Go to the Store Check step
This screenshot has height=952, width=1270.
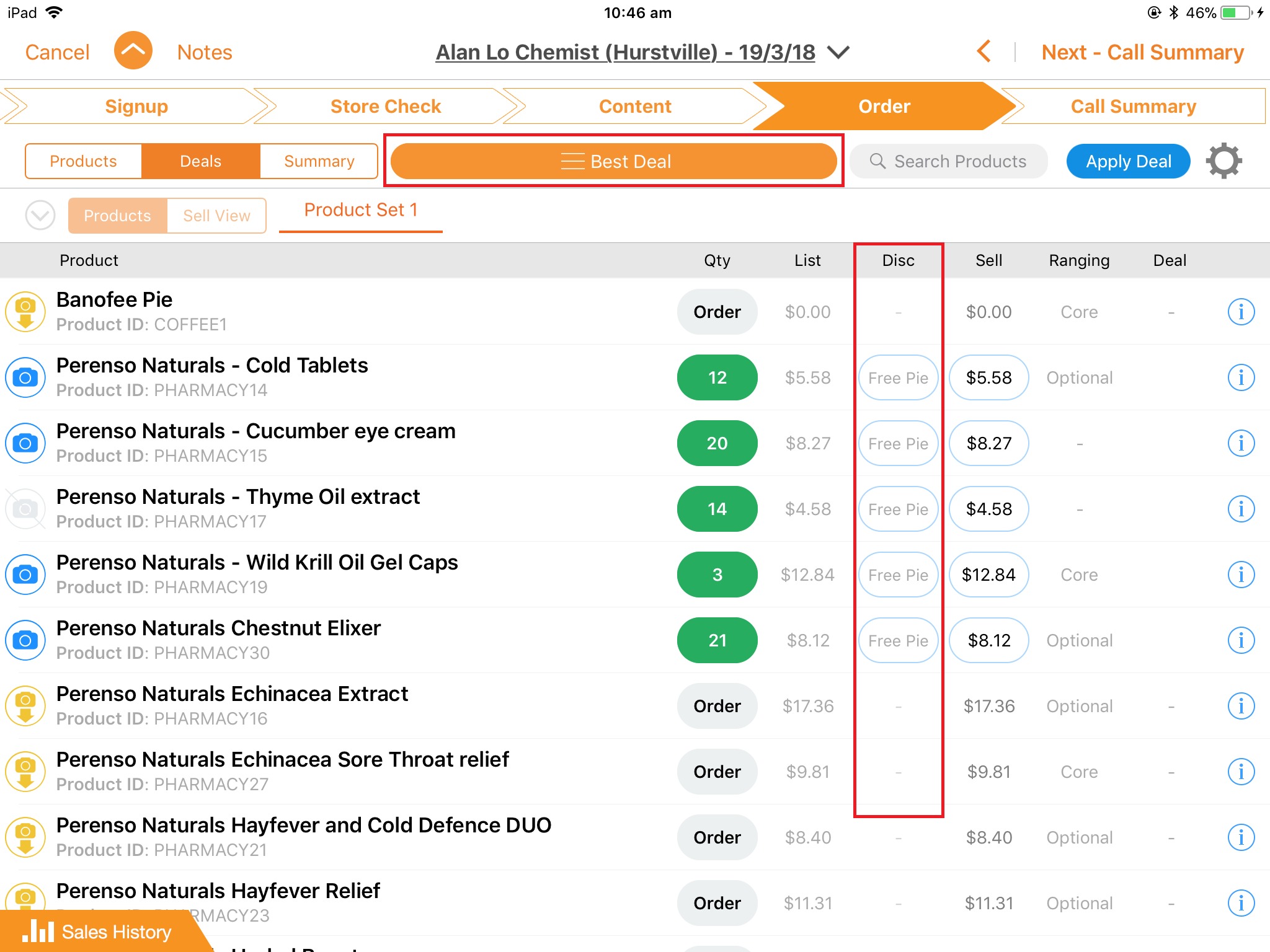coord(385,106)
